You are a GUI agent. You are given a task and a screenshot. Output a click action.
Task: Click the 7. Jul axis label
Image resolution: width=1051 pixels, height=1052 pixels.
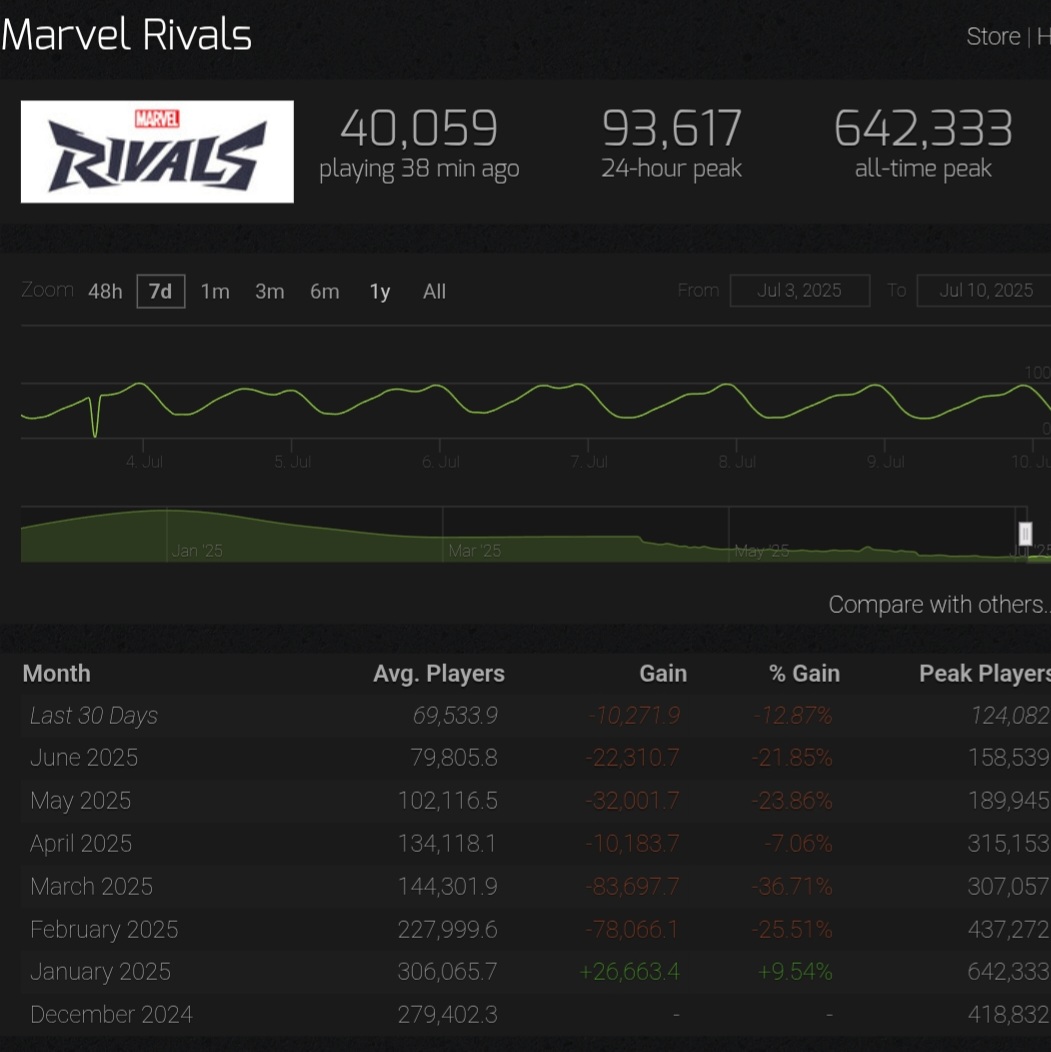pyautogui.click(x=589, y=462)
